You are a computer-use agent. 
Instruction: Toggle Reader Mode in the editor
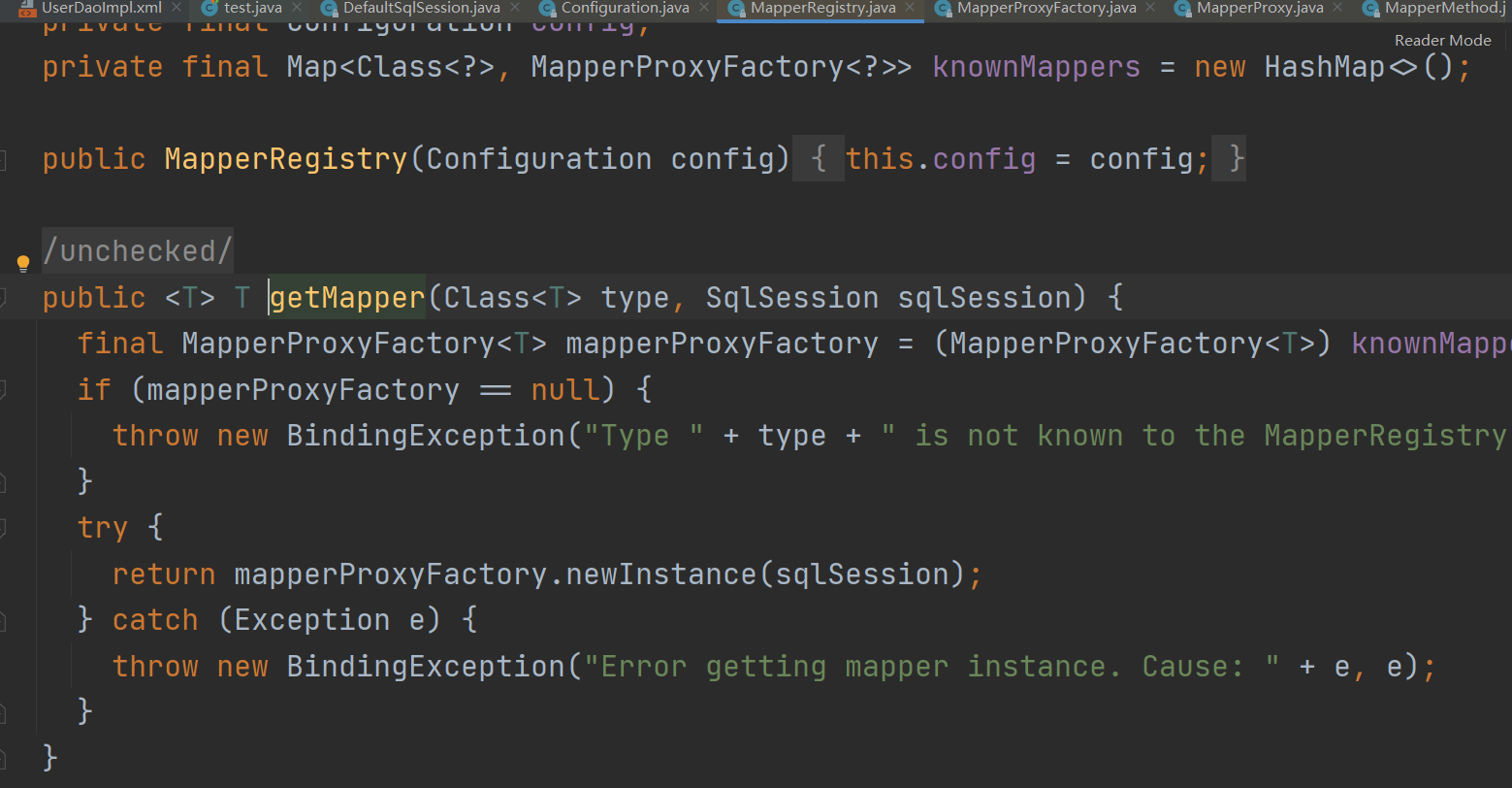[x=1442, y=41]
